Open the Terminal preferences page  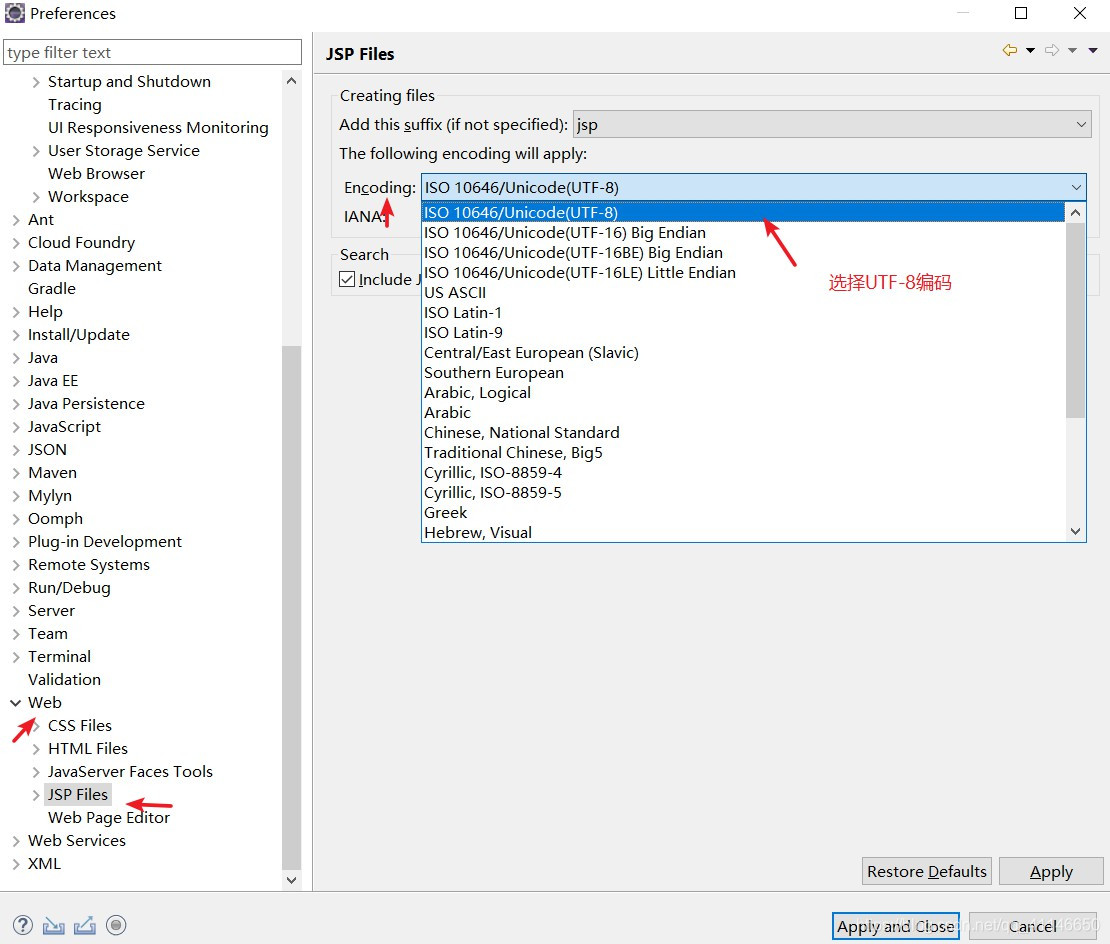[x=59, y=657]
